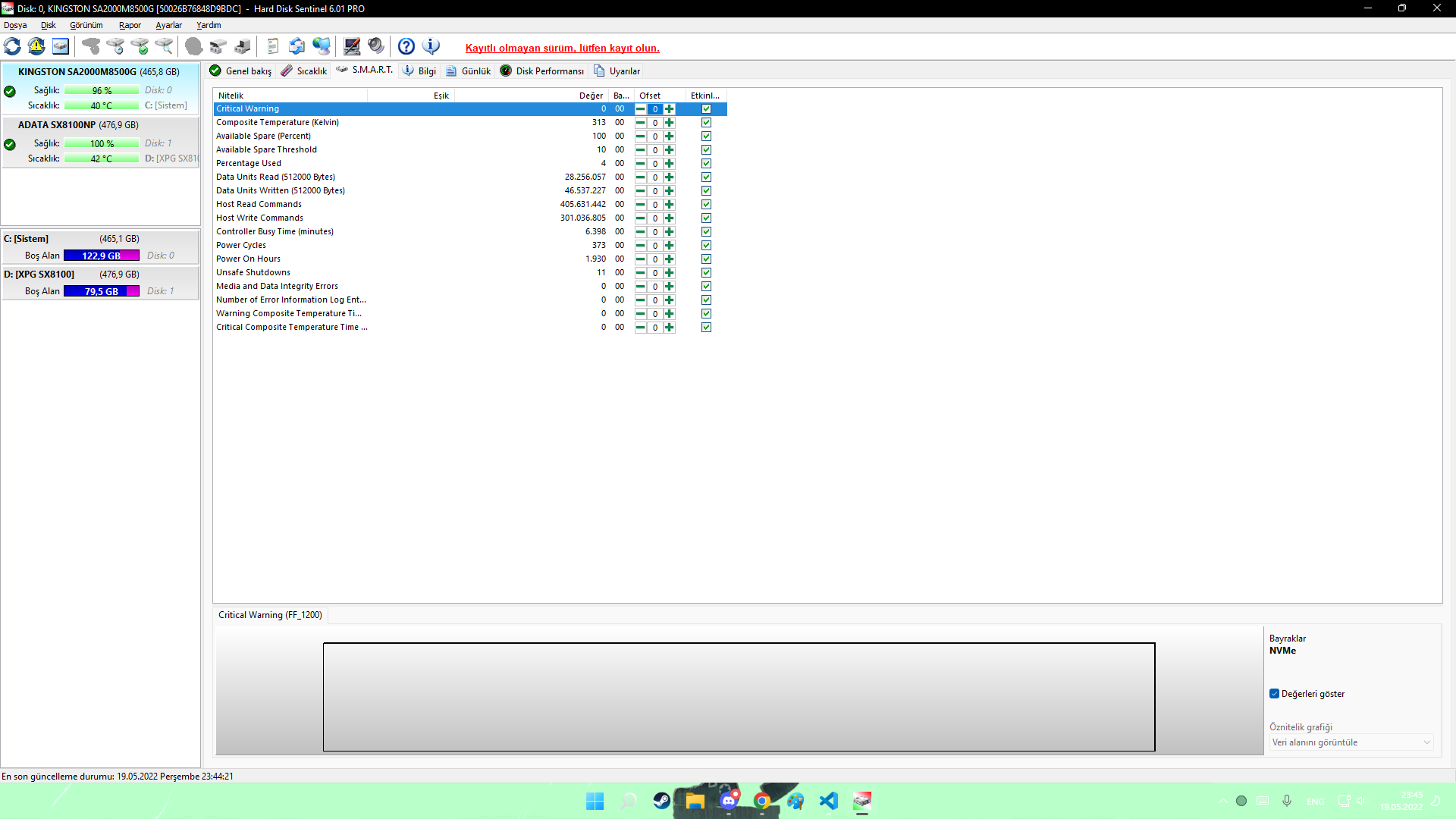Image resolution: width=1456 pixels, height=819 pixels.
Task: Open the Rapor menu
Action: tap(130, 25)
